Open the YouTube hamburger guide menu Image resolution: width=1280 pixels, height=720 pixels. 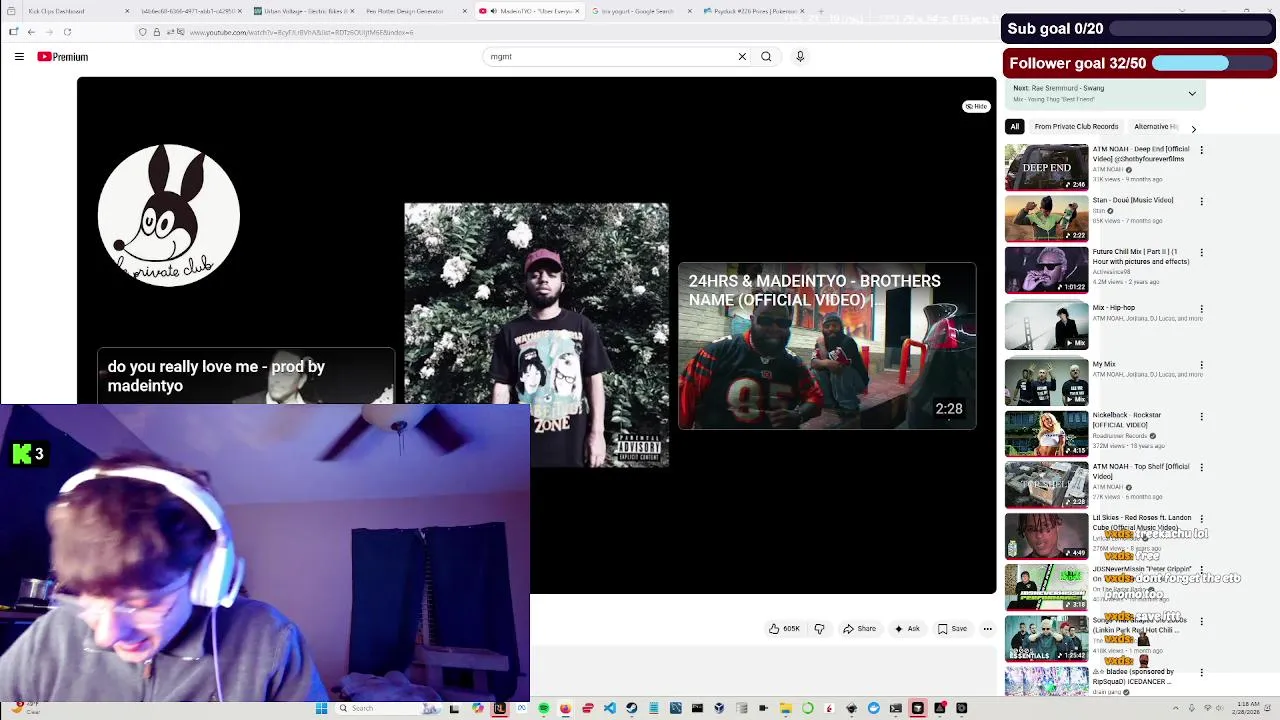tap(19, 57)
